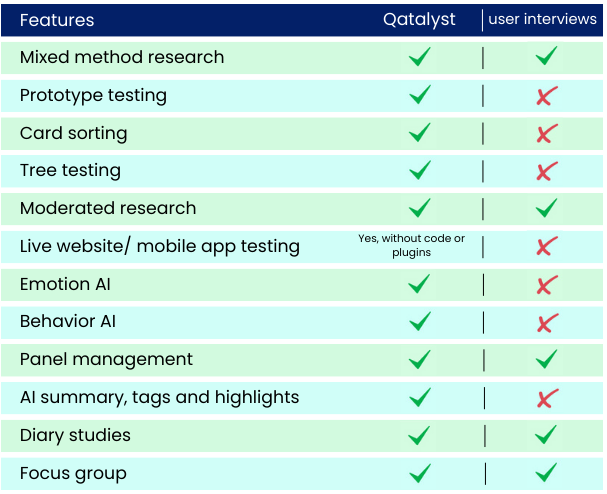
Task: Click the red cross in Card sorting row
Action: coord(547,133)
